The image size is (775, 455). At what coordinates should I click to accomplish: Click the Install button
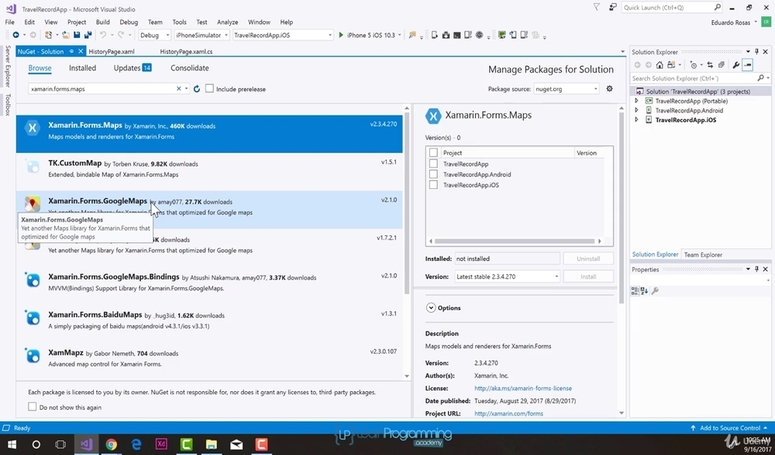tap(588, 277)
